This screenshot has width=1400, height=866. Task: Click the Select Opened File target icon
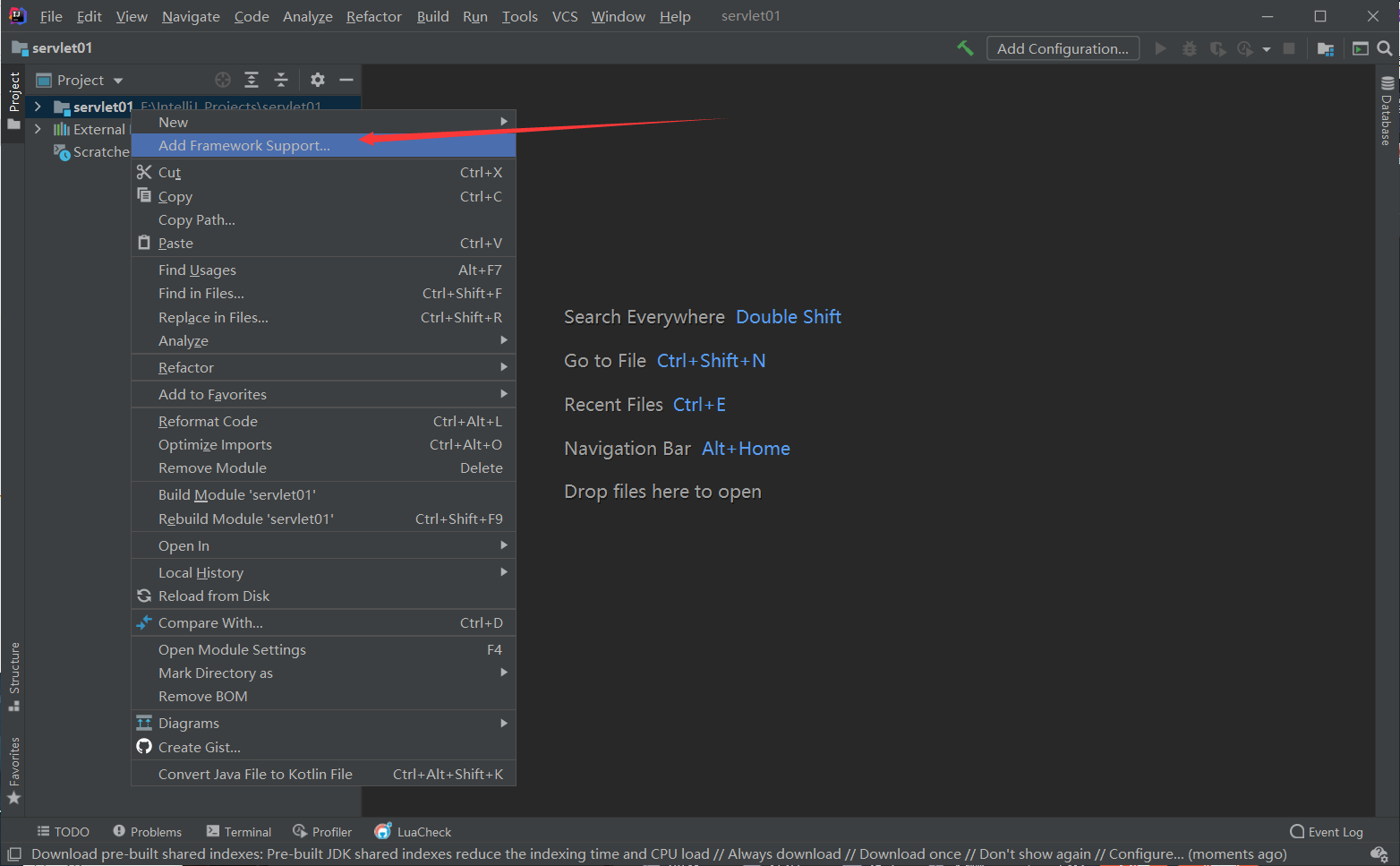[223, 80]
